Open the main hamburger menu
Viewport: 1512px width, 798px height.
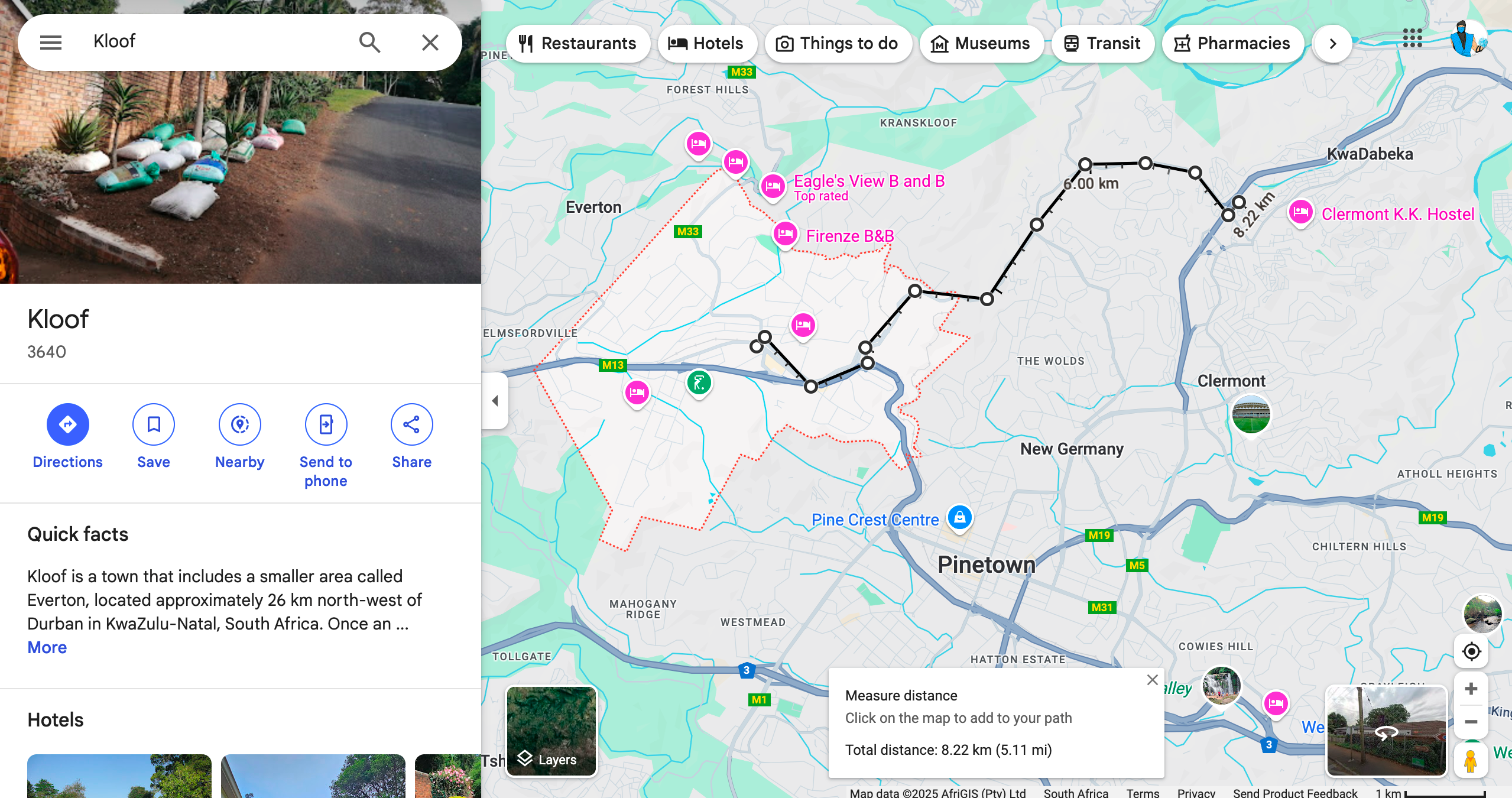[51, 43]
